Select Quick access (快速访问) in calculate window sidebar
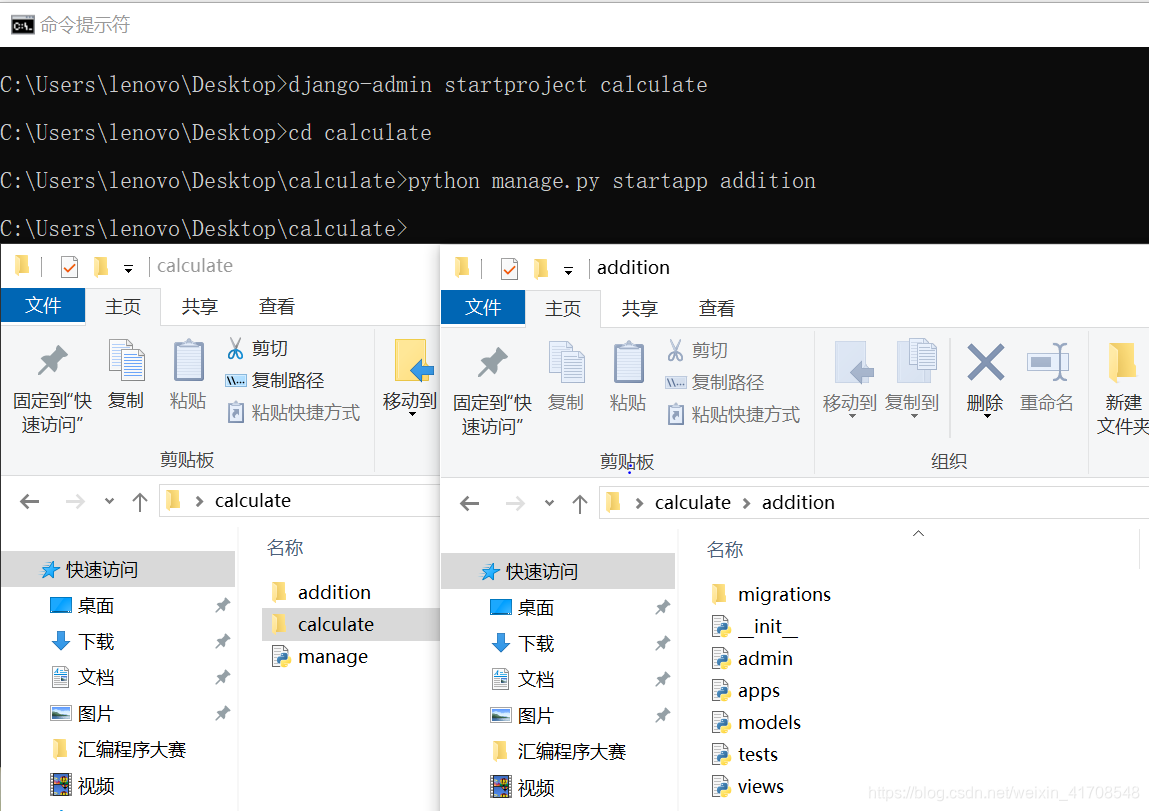1149x811 pixels. (119, 569)
